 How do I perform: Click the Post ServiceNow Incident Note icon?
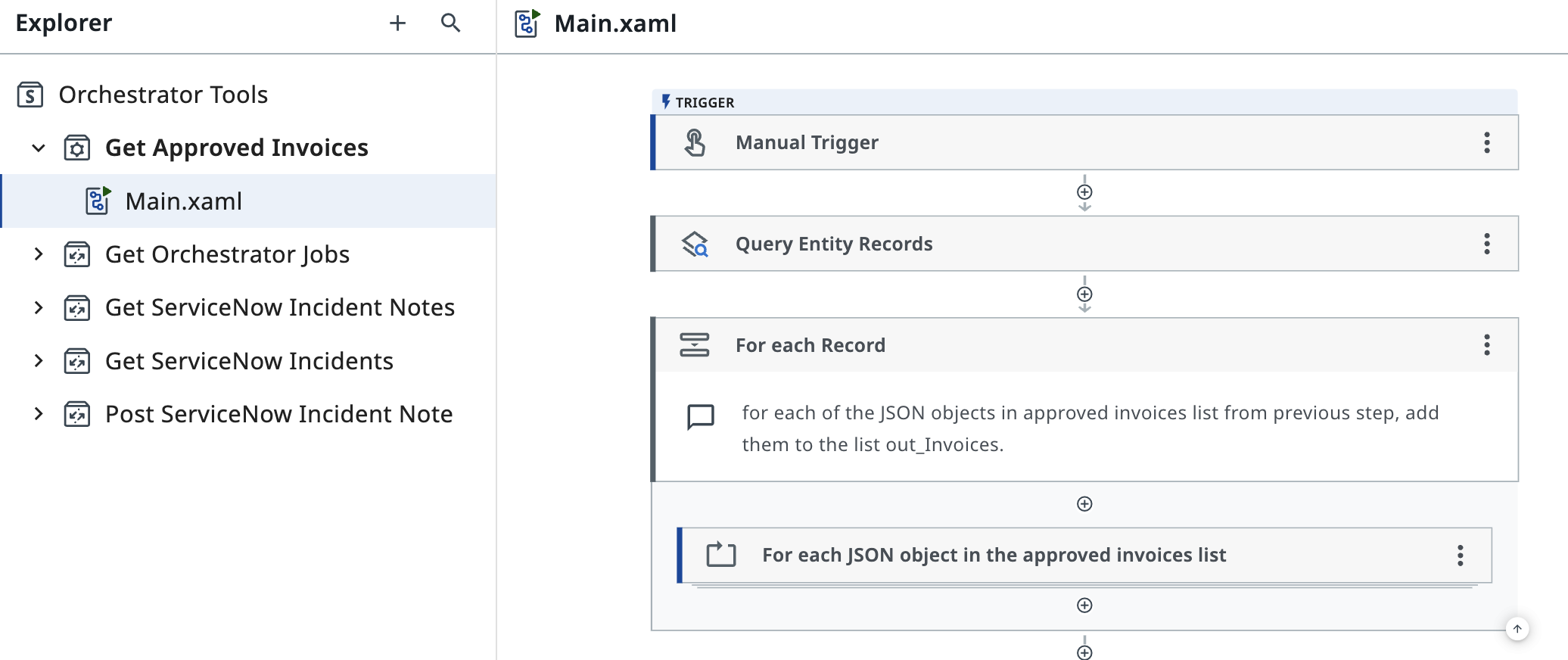[77, 414]
